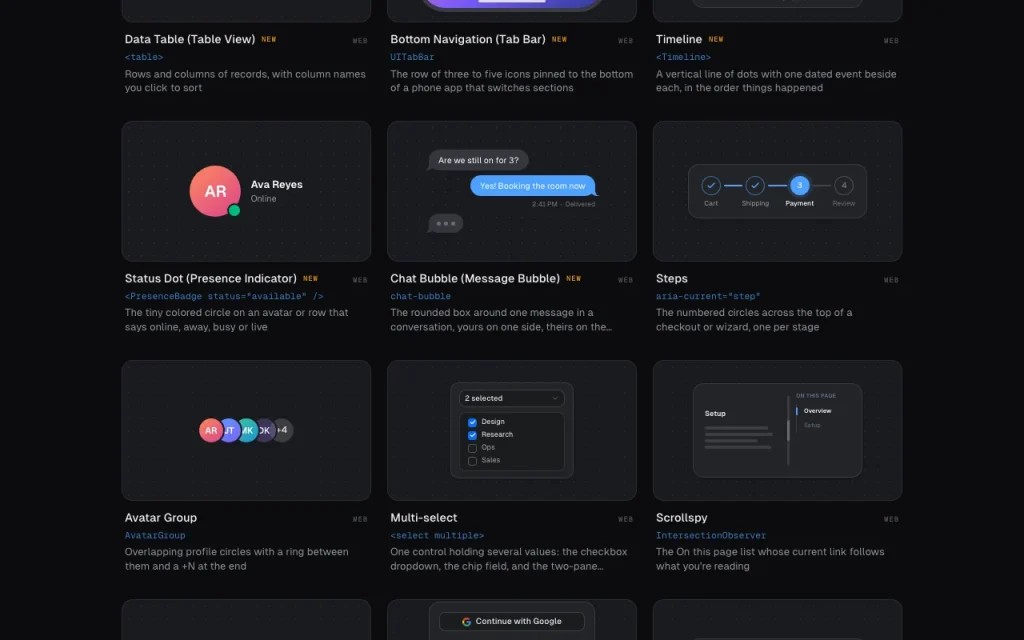Open Status Dot (Presence Indicator) title
Screen dimensions: 1024x640
pyautogui.click(x=210, y=278)
